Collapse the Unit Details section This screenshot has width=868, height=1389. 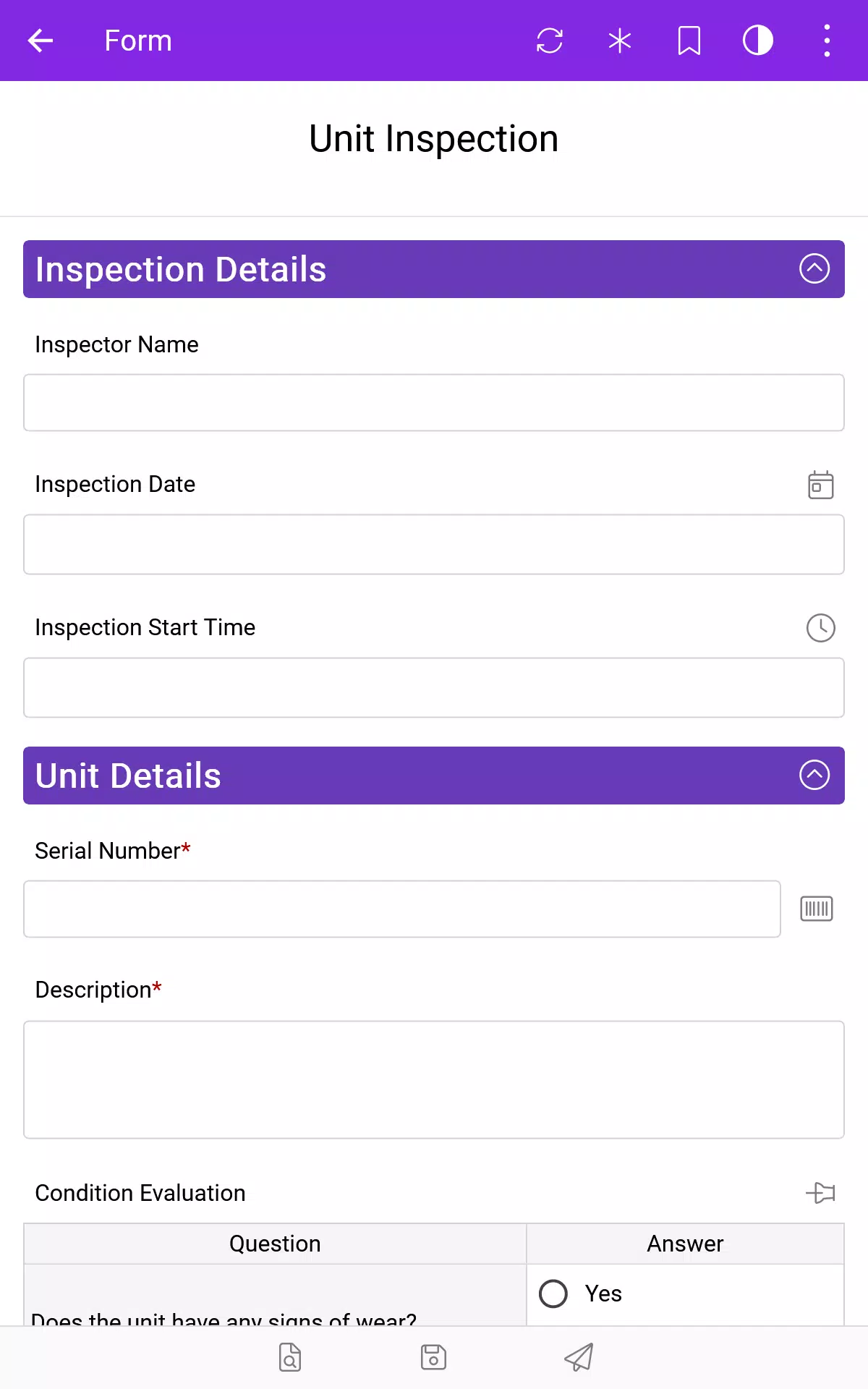click(x=814, y=775)
